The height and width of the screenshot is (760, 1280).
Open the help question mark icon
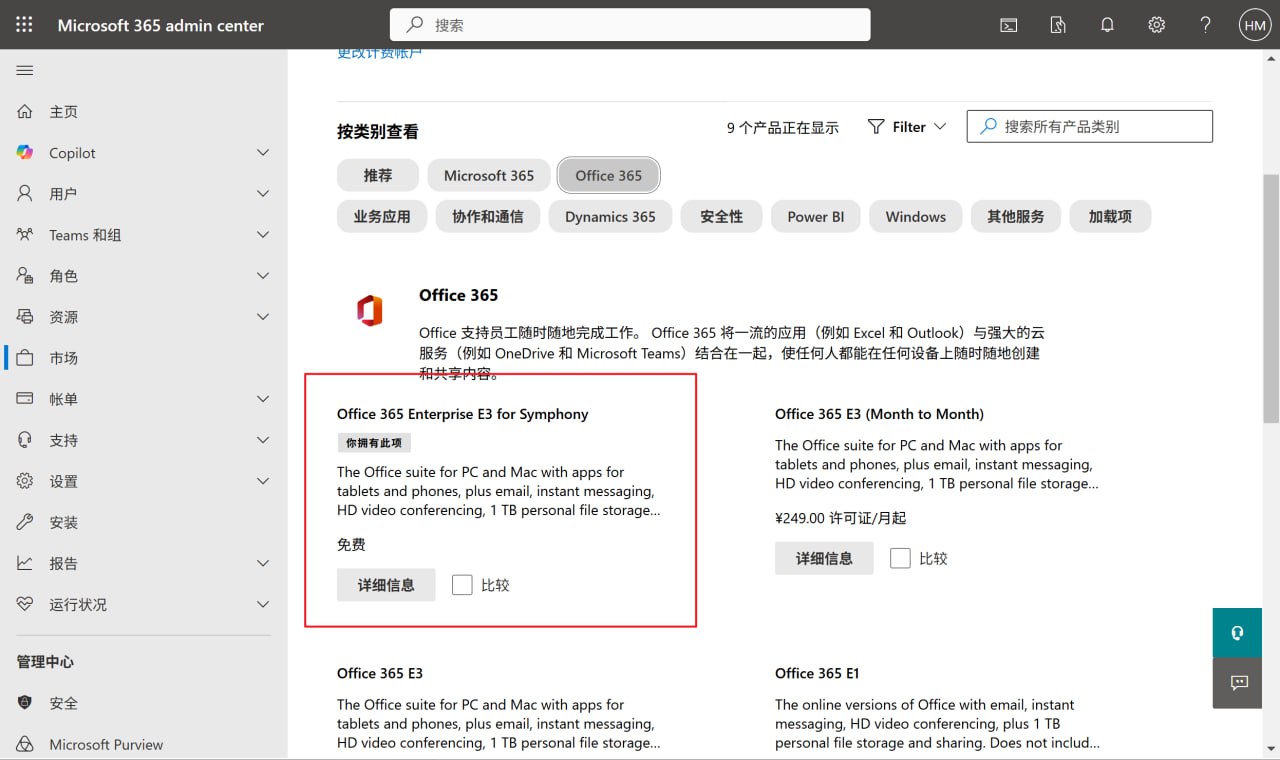1205,24
